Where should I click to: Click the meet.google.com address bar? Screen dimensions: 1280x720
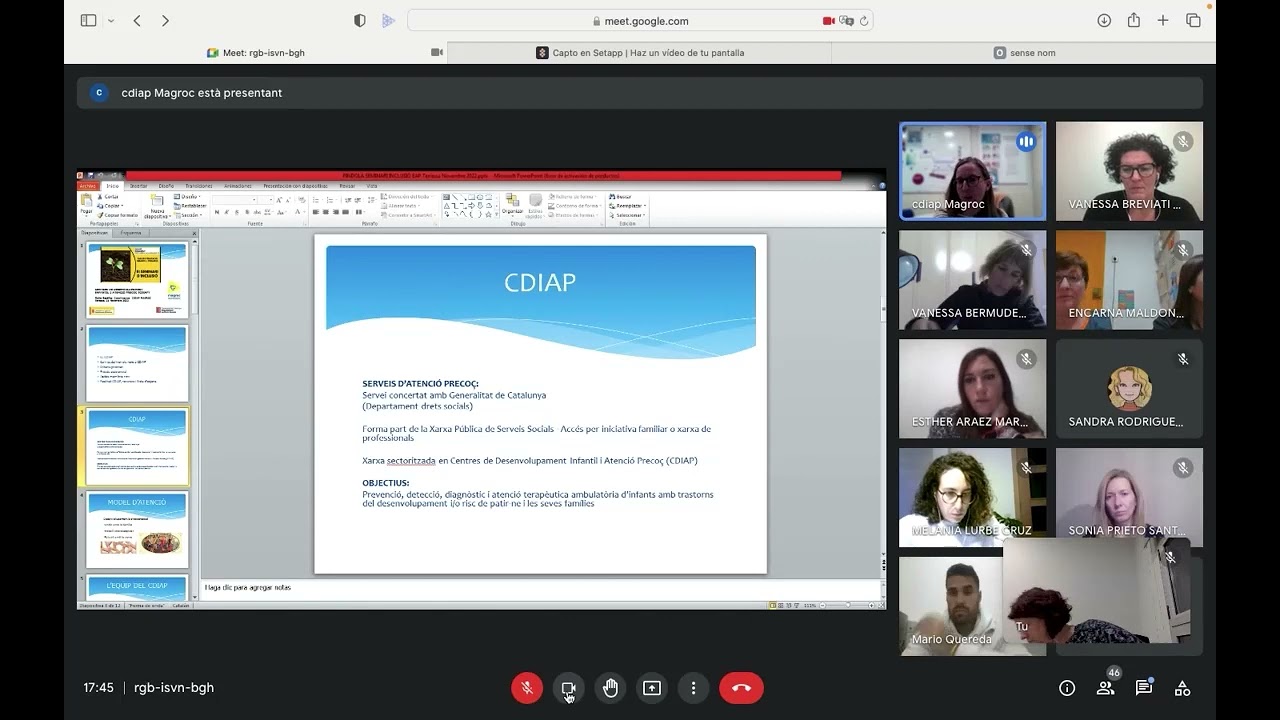point(640,20)
